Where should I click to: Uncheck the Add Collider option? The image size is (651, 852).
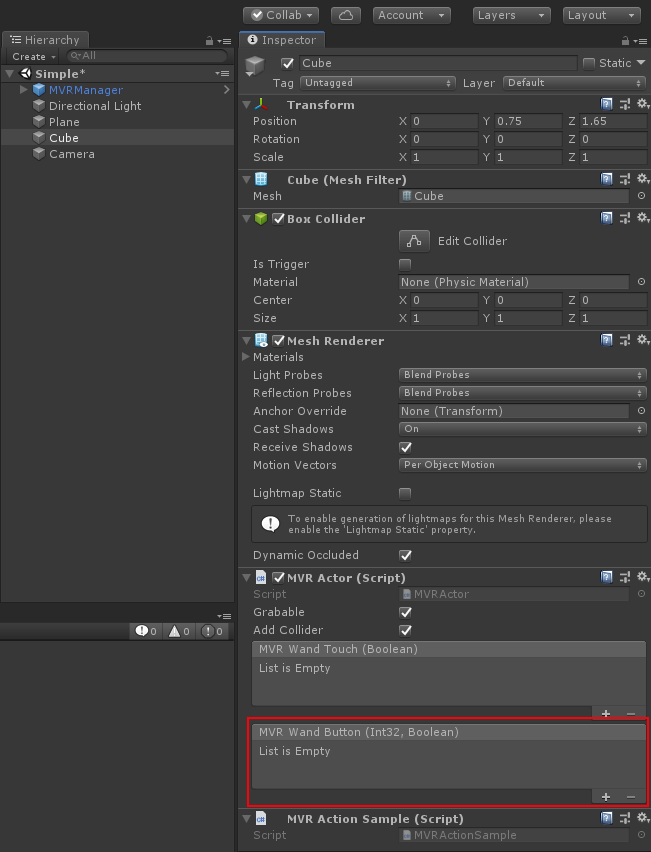[405, 630]
